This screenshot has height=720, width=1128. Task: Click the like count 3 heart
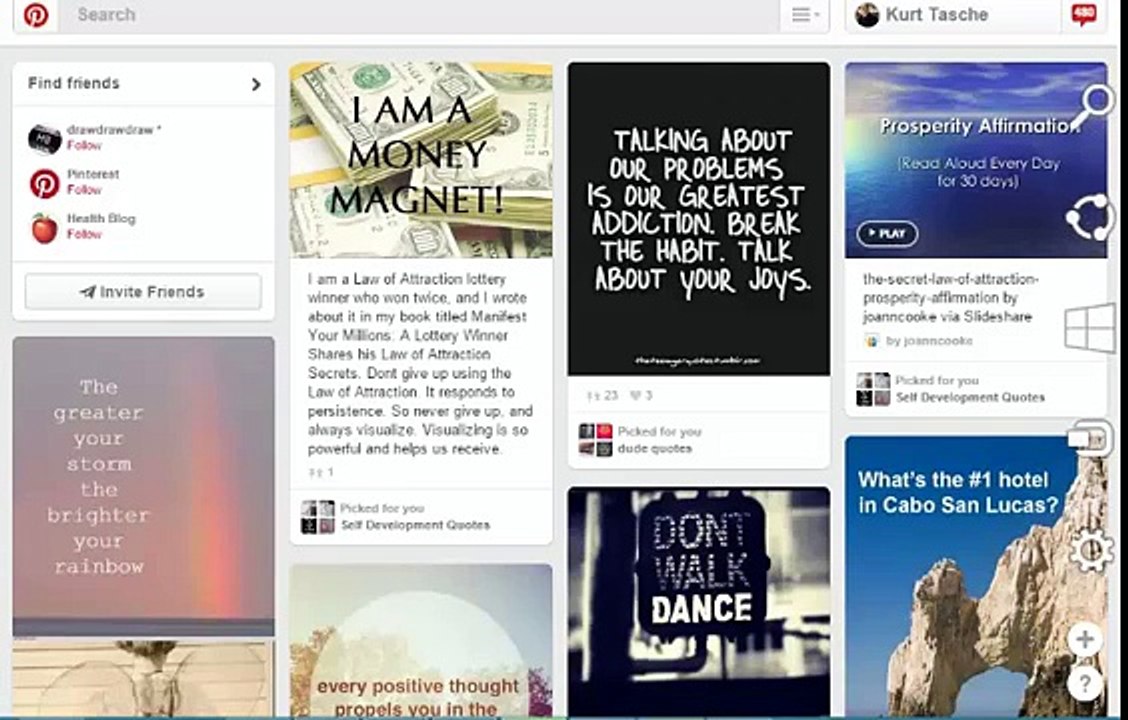[x=642, y=396]
